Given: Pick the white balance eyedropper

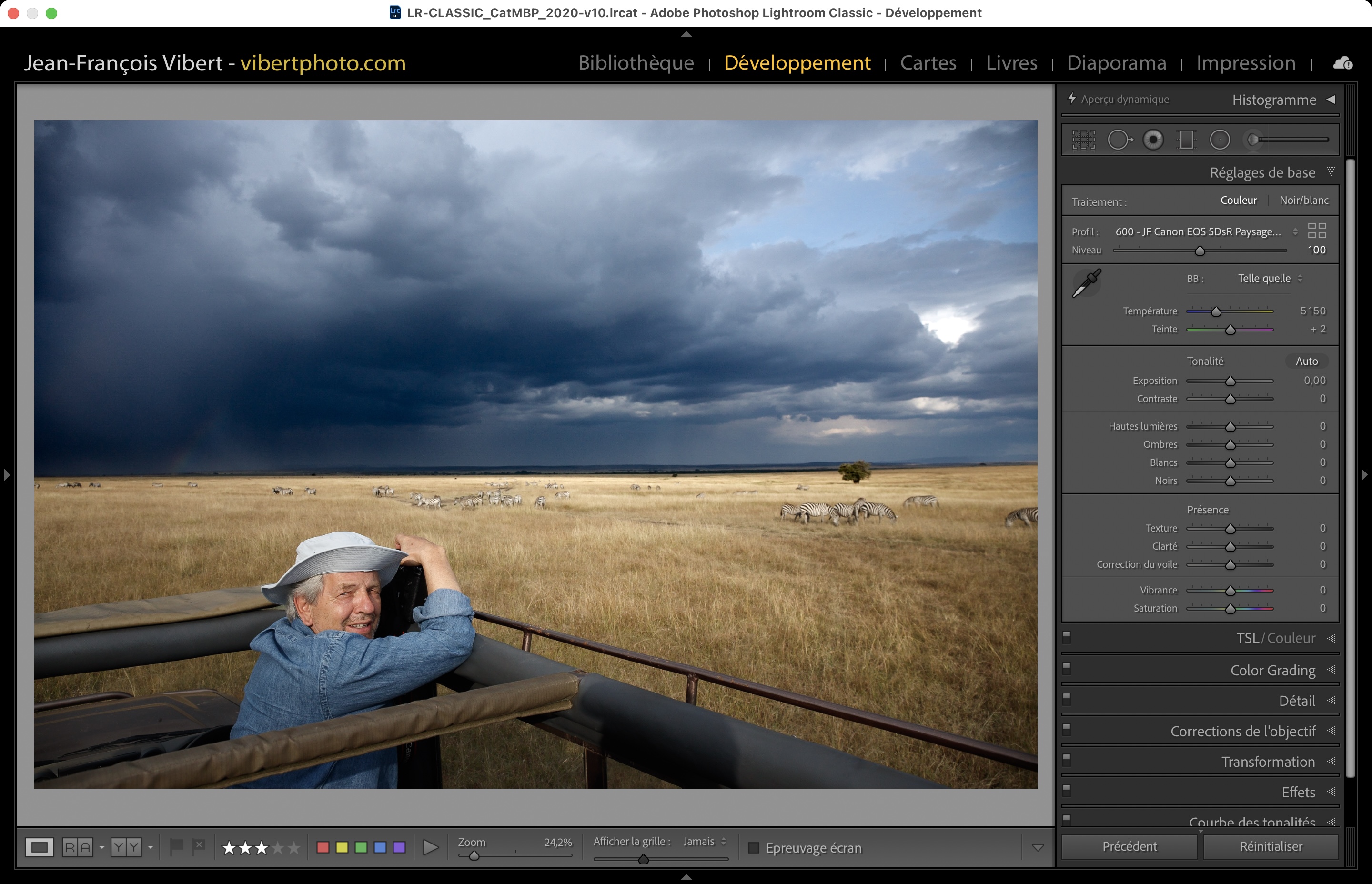Looking at the screenshot, I should click(1086, 283).
